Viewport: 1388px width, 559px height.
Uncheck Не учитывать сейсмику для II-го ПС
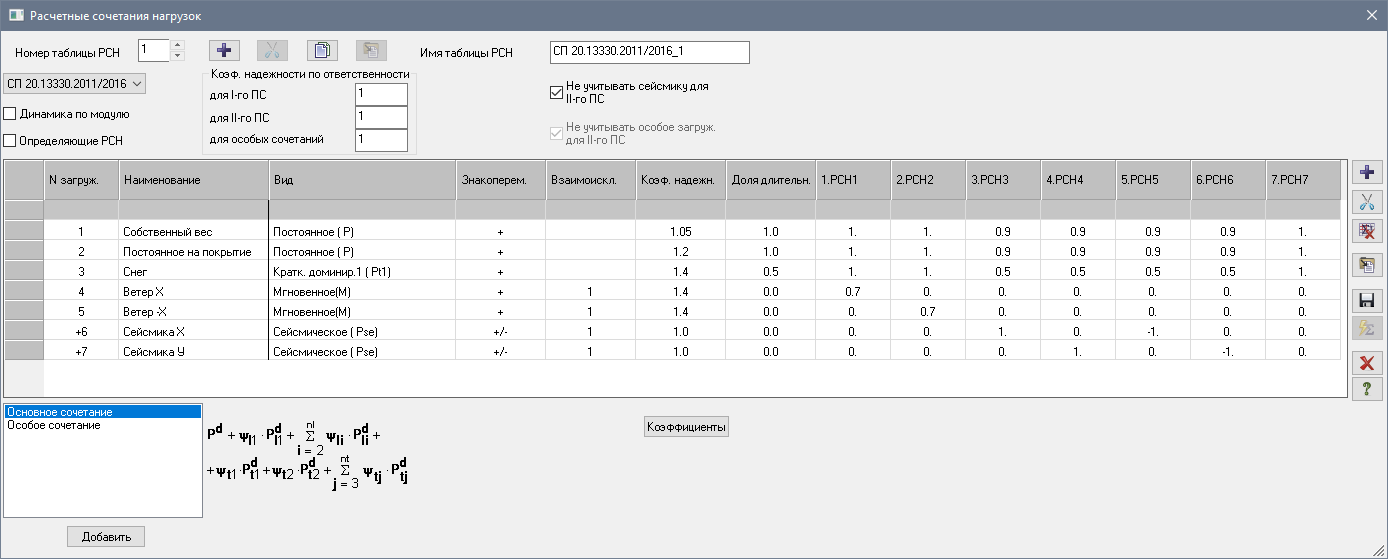click(557, 93)
